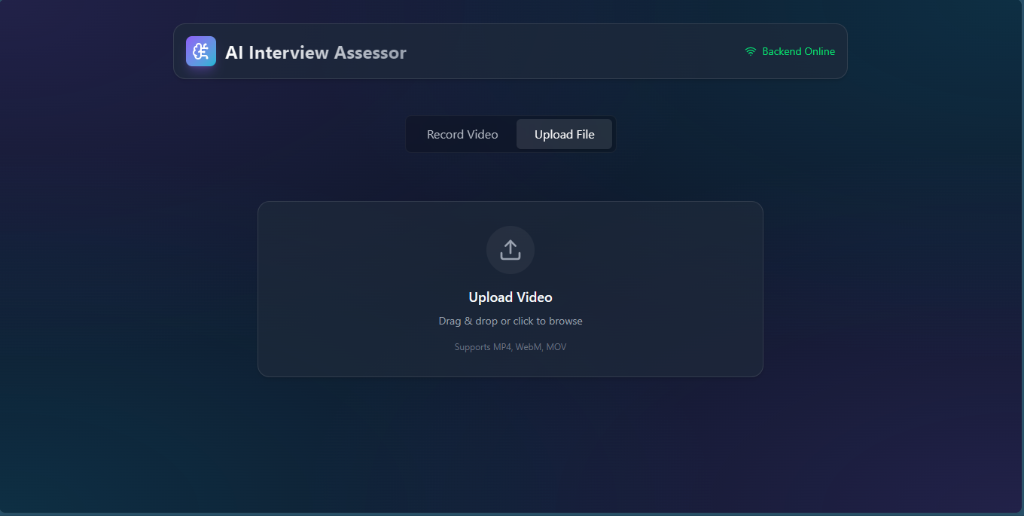The image size is (1024, 516).
Task: Click the AI Interview Assessor title
Action: [x=315, y=52]
